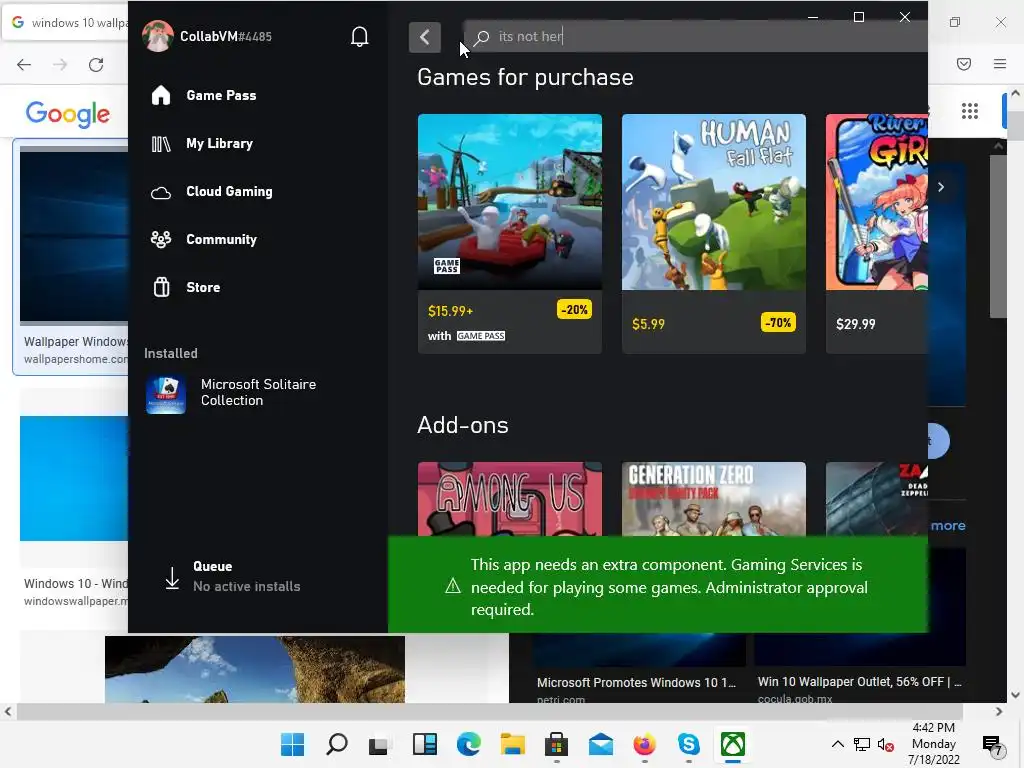Open Win 10 Wallpaper Outlet image result
Viewport: 1024px width, 768px height.
point(859,682)
